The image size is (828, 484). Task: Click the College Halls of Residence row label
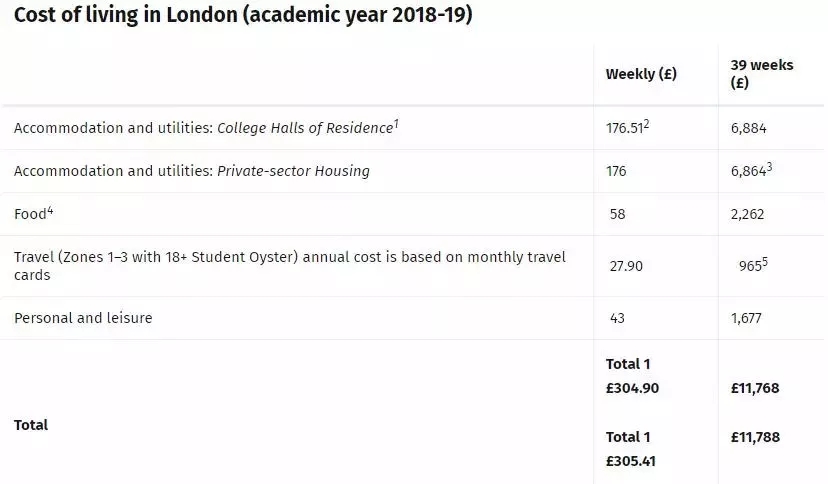[x=206, y=128]
